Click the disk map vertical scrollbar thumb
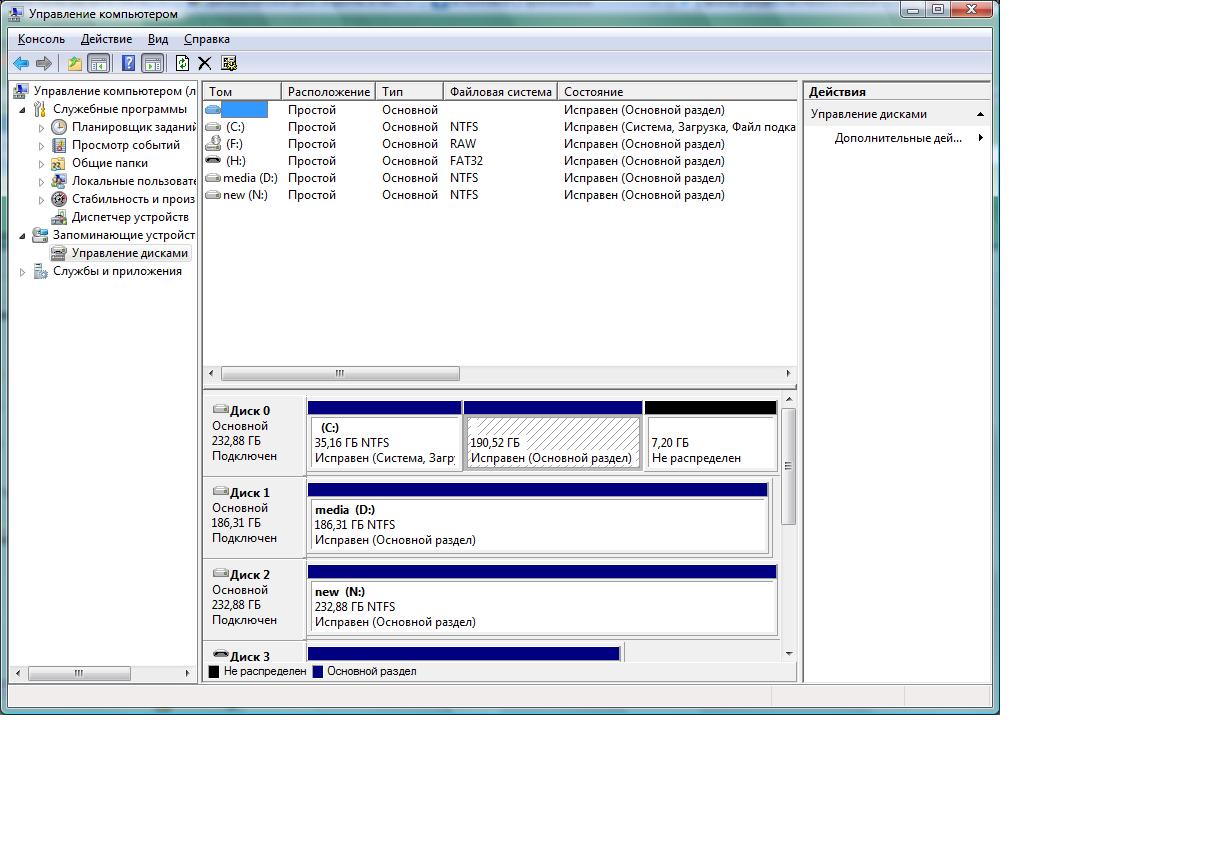The width and height of the screenshot is (1218, 859). coord(788,466)
